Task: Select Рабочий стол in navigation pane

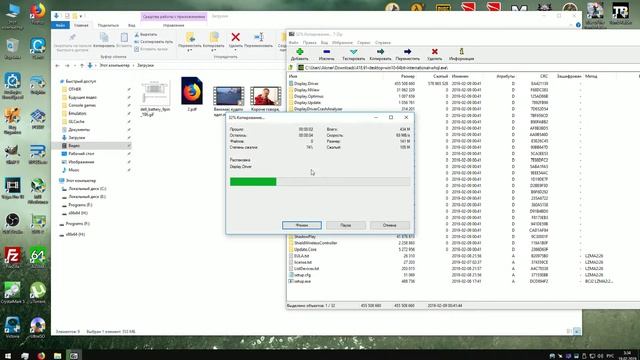Action: [x=81, y=154]
